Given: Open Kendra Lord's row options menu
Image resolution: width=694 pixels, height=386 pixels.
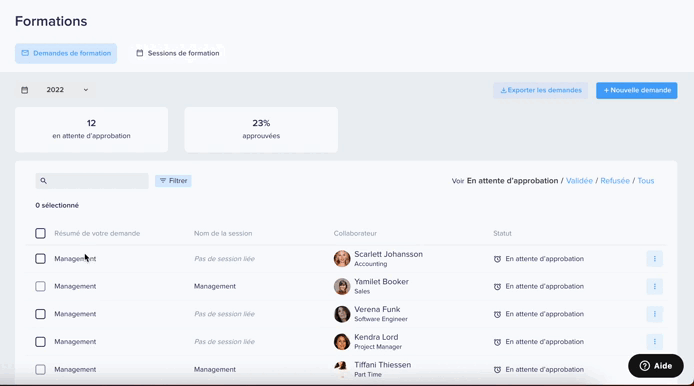Looking at the screenshot, I should tap(655, 342).
